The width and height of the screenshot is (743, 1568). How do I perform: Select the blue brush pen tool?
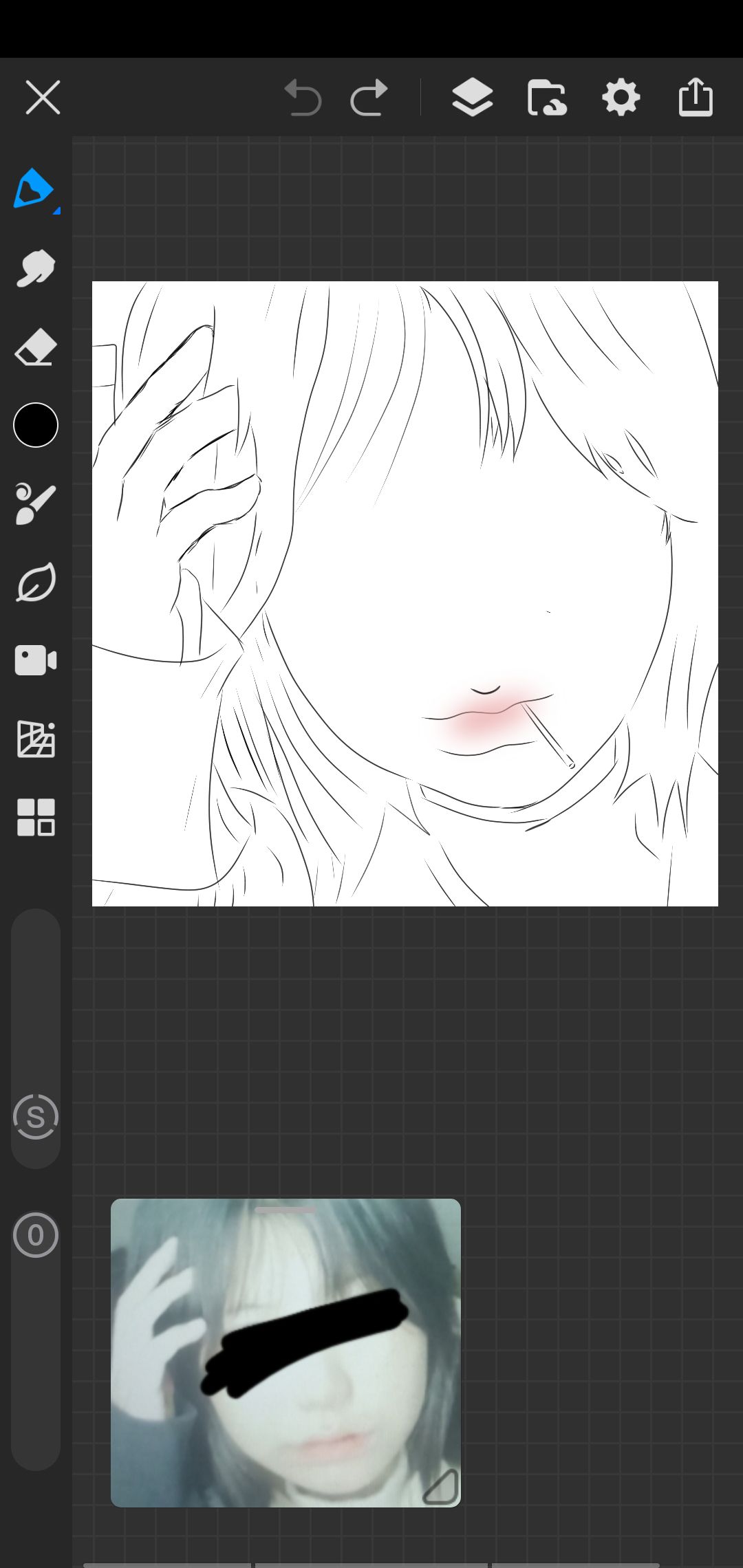coord(34,188)
